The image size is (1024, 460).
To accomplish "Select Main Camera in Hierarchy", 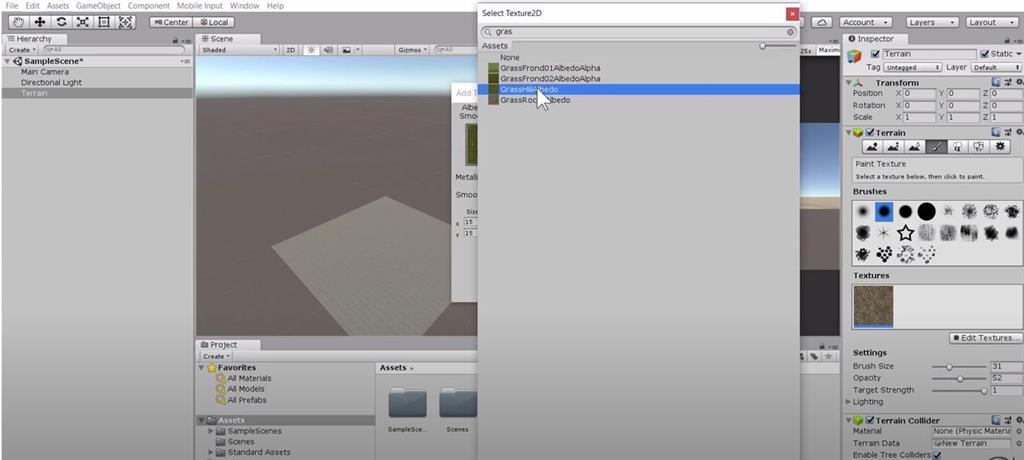I will 44,72.
